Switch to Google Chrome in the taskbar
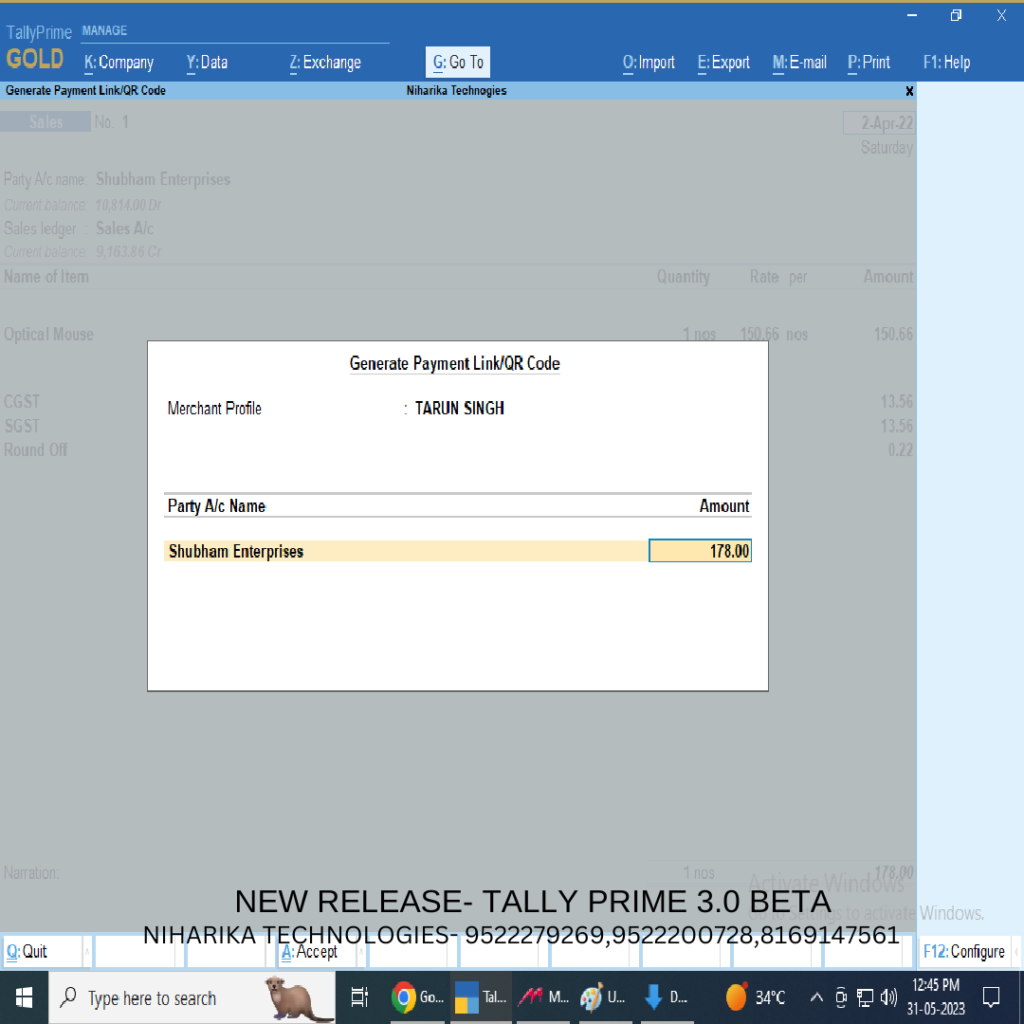Viewport: 1024px width, 1024px height. coord(418,997)
